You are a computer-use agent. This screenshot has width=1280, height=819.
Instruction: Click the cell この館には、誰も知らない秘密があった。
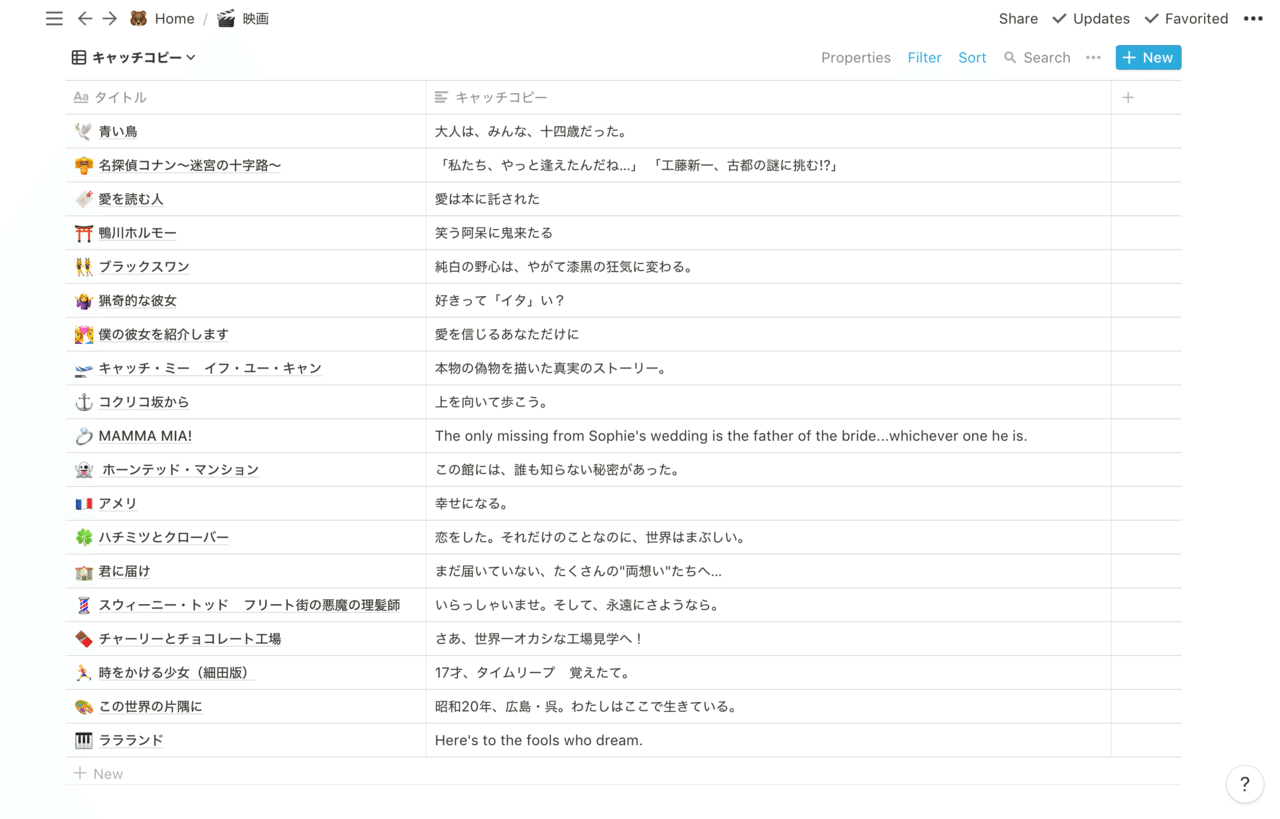click(x=768, y=470)
